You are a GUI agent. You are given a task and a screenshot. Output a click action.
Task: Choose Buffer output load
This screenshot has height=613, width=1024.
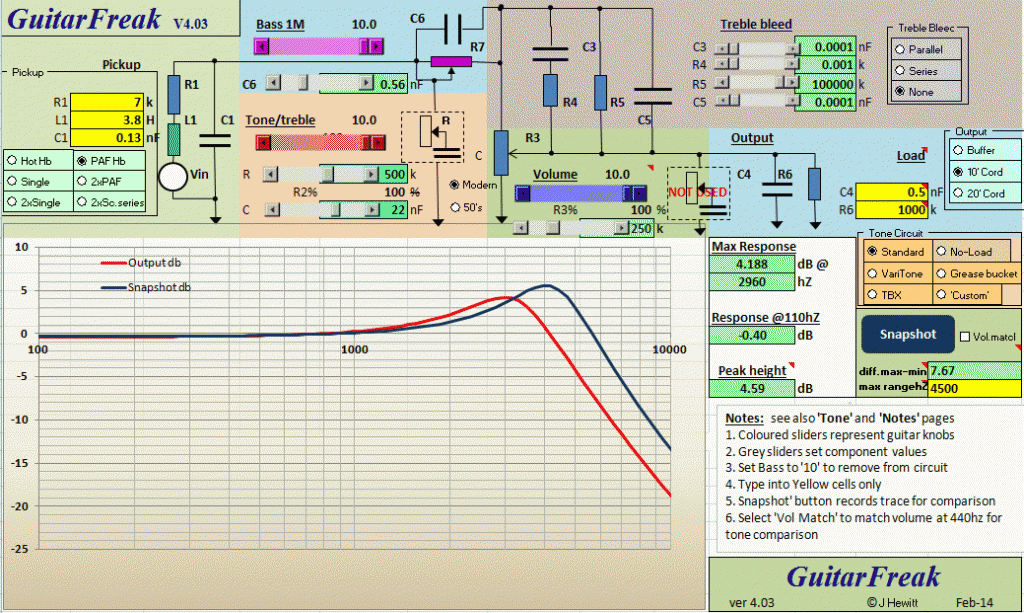coord(958,150)
